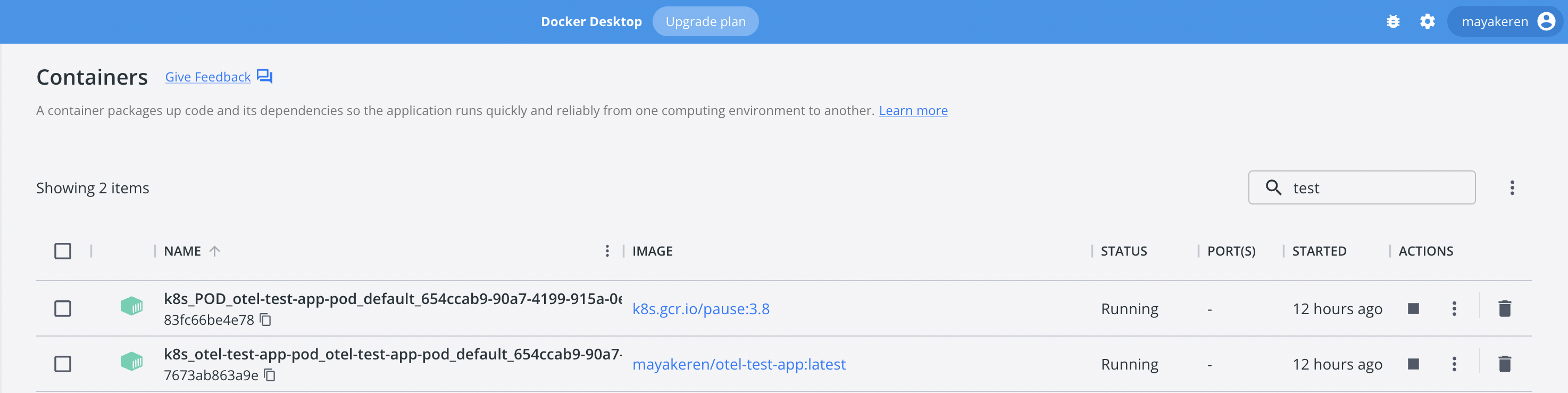Image resolution: width=1568 pixels, height=393 pixels.
Task: Click the mayakeren account avatar icon
Action: [x=1546, y=21]
